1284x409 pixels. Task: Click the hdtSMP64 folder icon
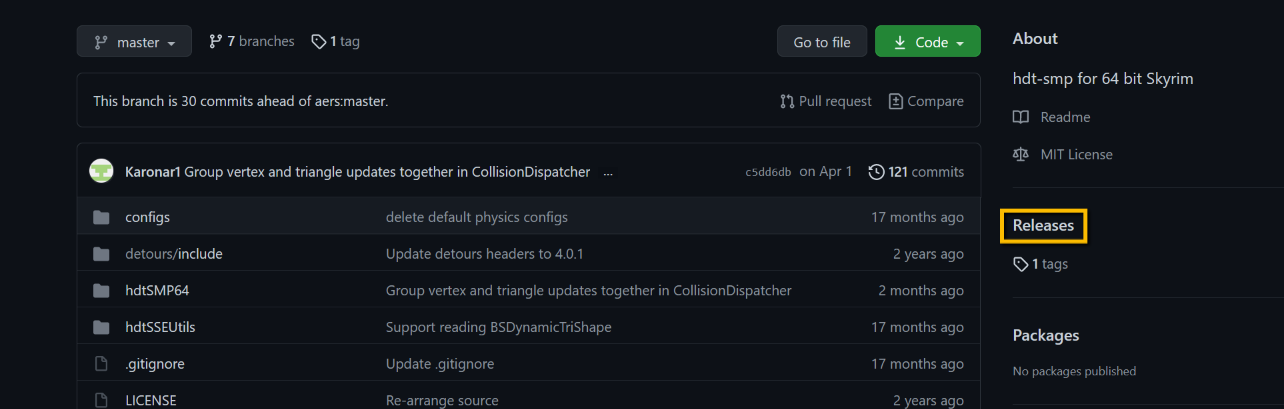coord(101,291)
